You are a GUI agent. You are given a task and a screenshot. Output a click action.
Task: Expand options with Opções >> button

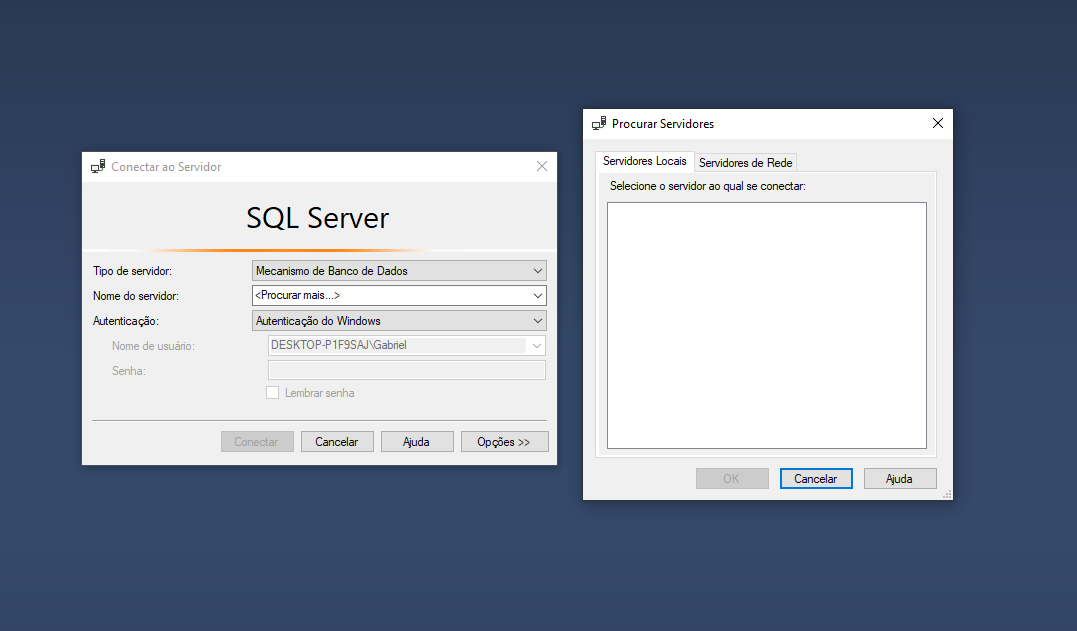tap(504, 441)
